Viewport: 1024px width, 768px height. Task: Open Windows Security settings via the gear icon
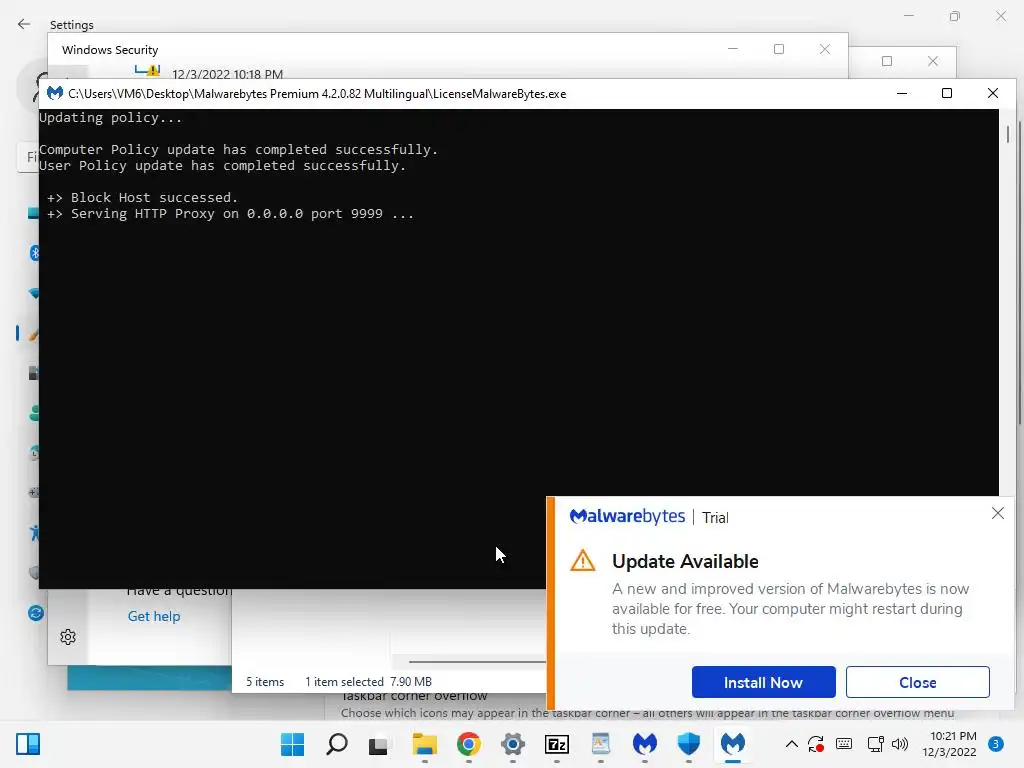pyautogui.click(x=68, y=637)
